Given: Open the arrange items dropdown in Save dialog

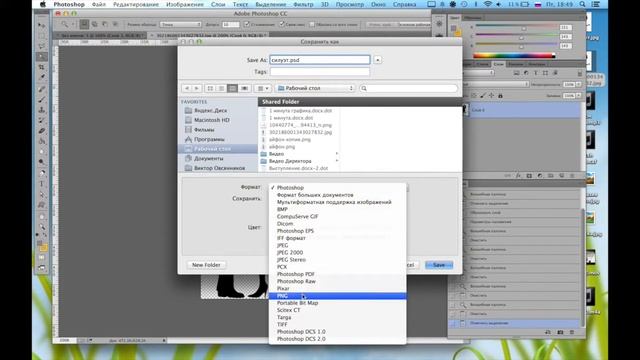Looking at the screenshot, I should 262,88.
